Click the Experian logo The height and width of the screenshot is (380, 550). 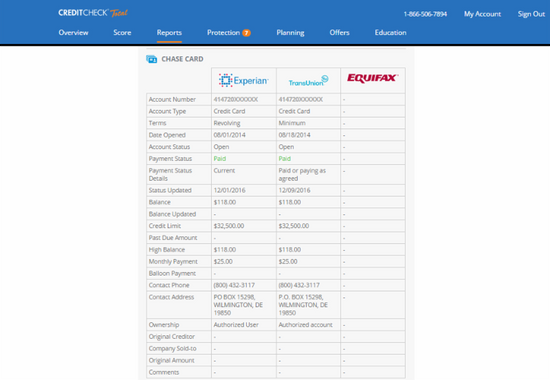243,80
